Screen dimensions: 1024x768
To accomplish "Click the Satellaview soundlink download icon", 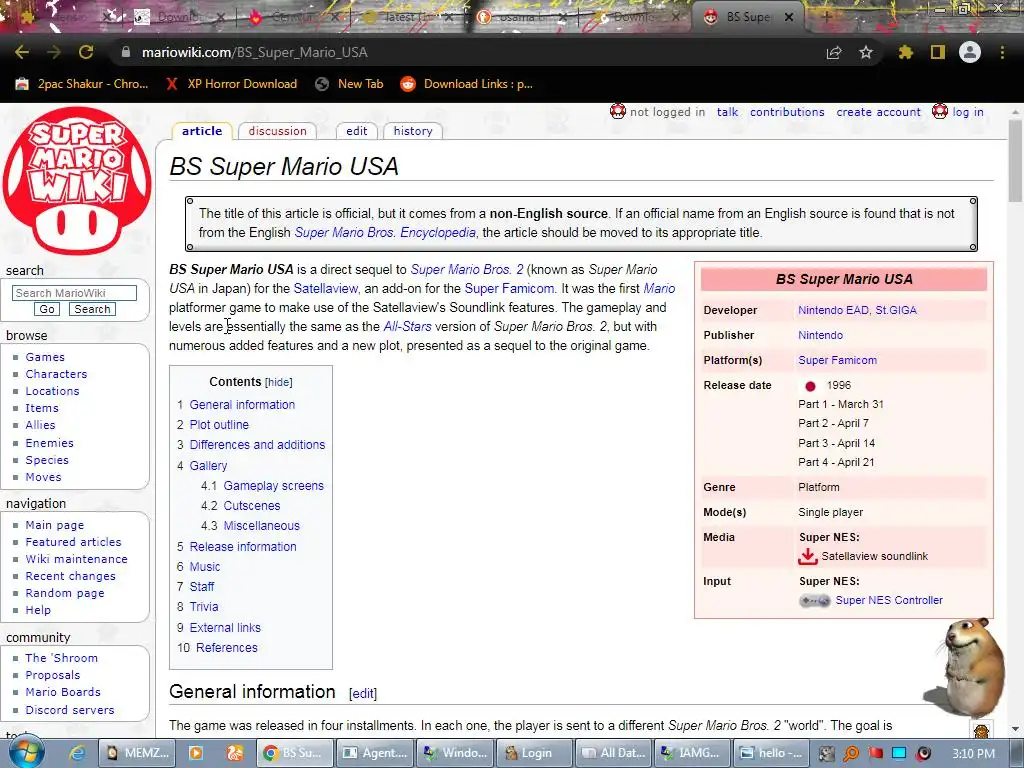I will tap(808, 556).
